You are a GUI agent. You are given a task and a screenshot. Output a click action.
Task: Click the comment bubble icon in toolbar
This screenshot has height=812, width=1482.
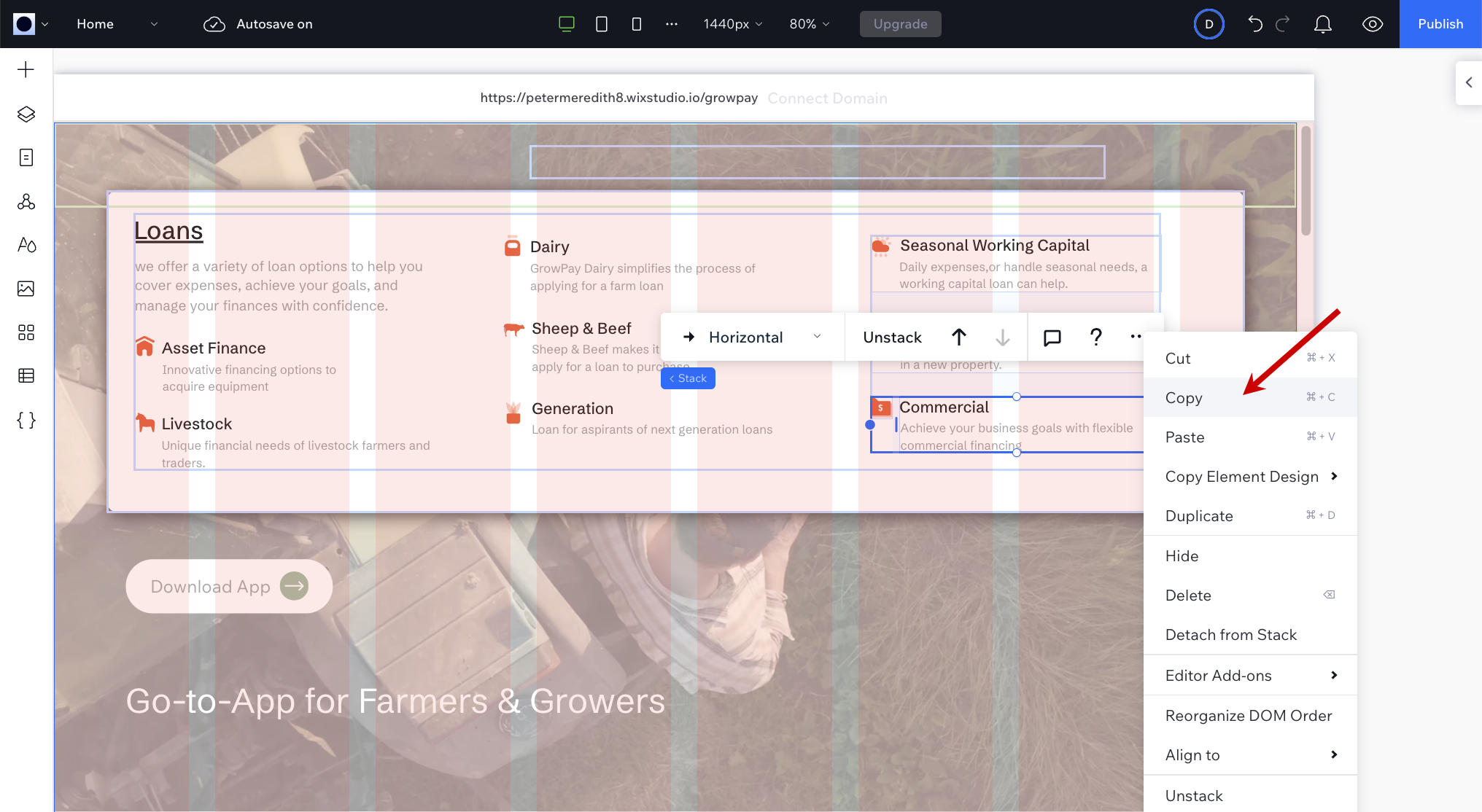tap(1052, 337)
